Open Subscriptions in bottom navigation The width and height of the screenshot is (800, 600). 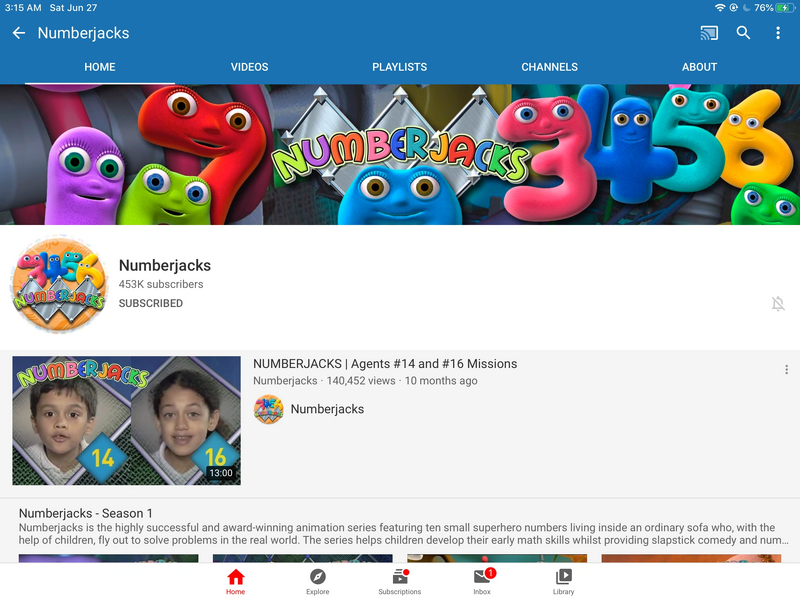coord(399,581)
